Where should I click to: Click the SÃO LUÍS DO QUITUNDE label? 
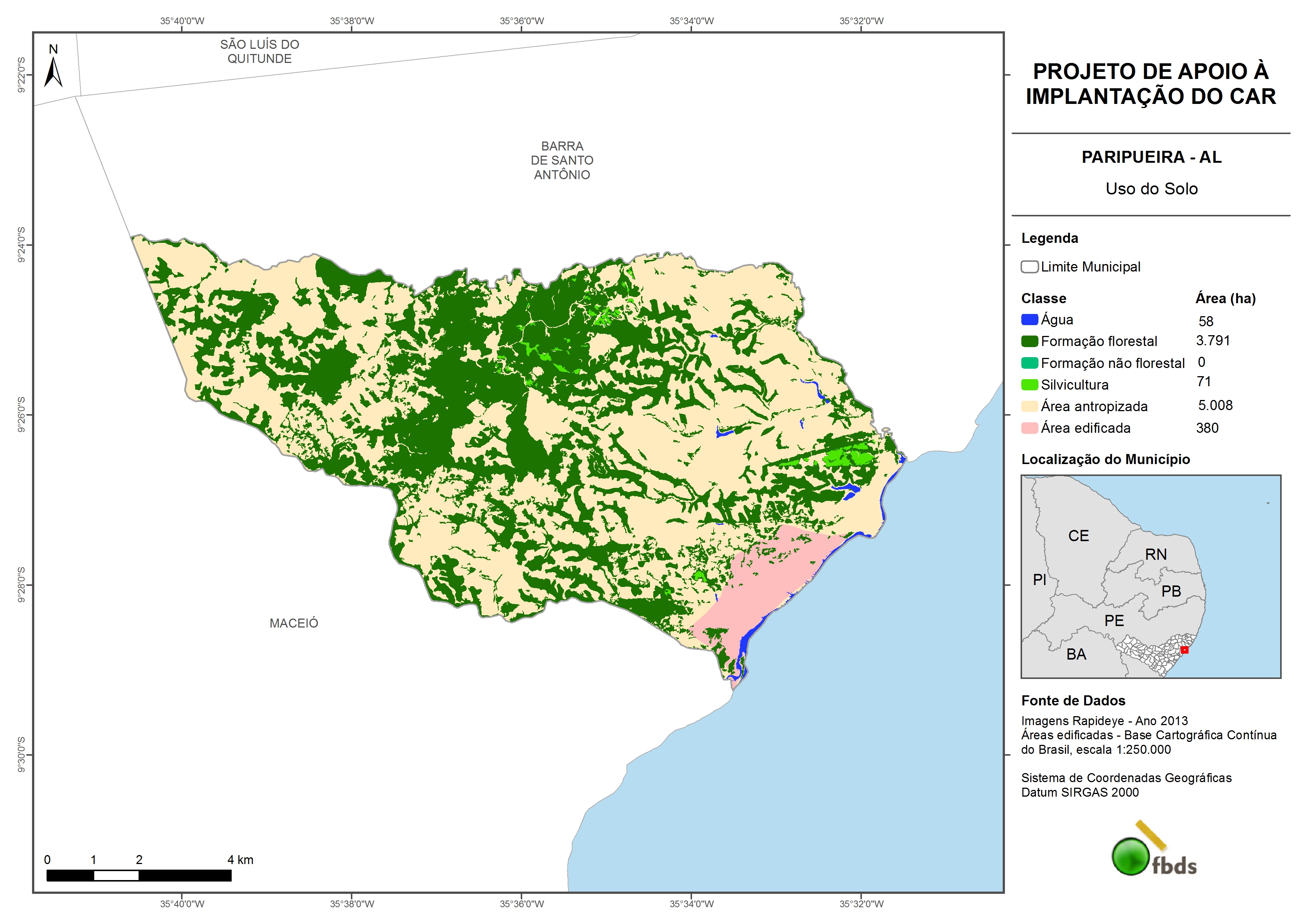[260, 51]
